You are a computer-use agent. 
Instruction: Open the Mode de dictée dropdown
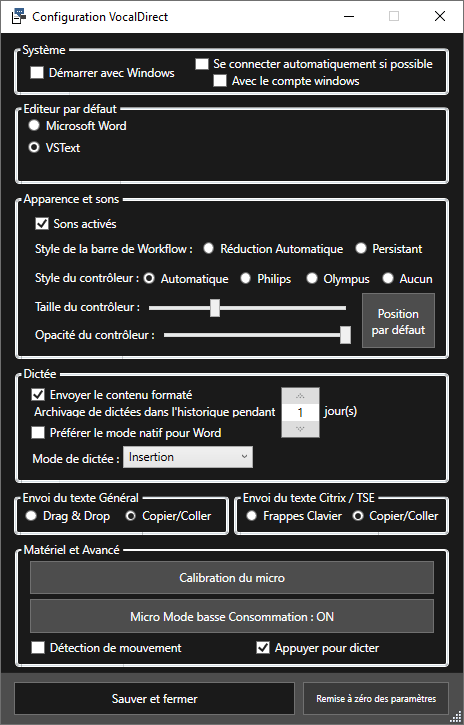click(x=188, y=457)
